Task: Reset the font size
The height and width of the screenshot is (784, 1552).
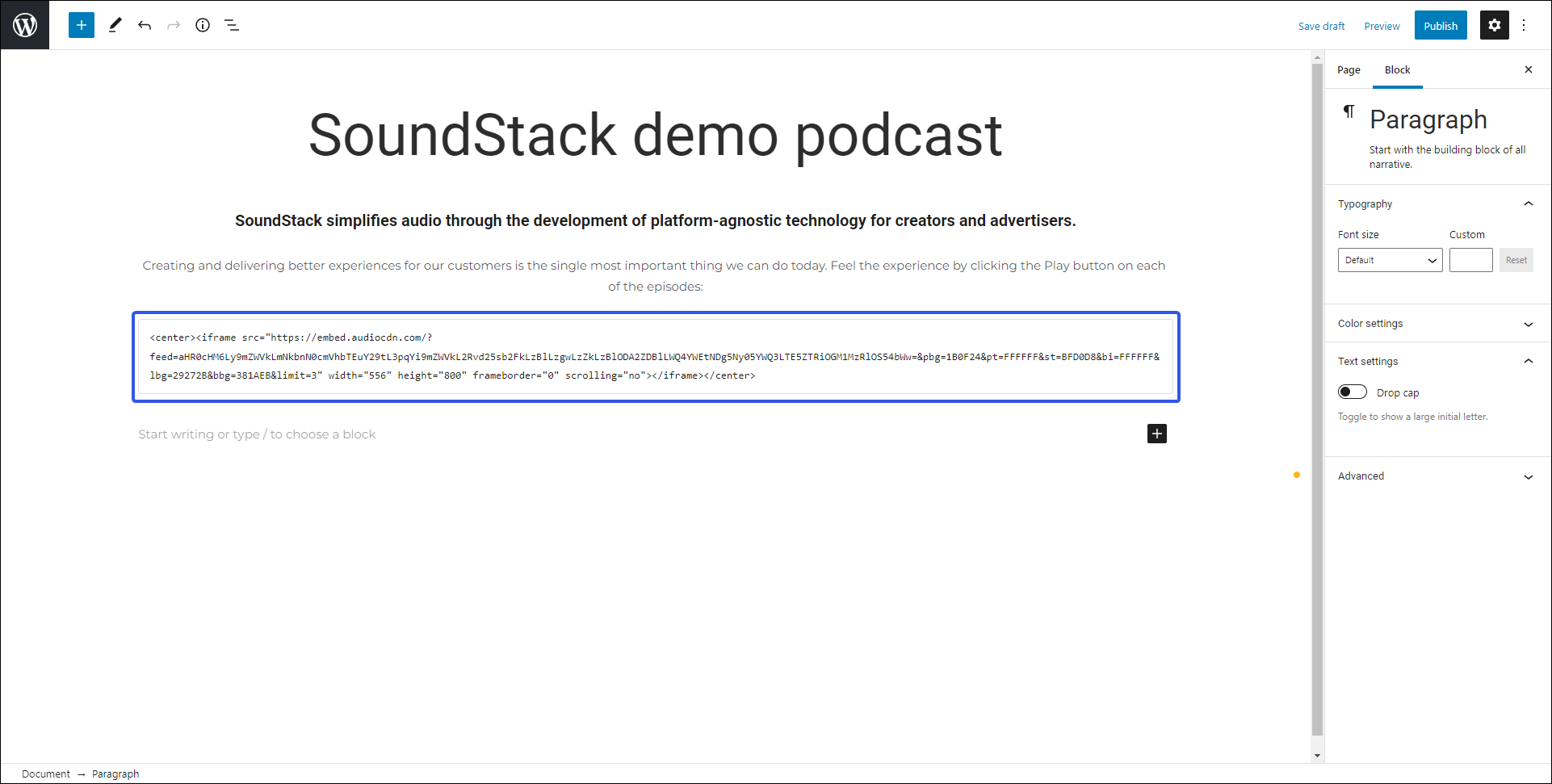Action: [x=1516, y=260]
